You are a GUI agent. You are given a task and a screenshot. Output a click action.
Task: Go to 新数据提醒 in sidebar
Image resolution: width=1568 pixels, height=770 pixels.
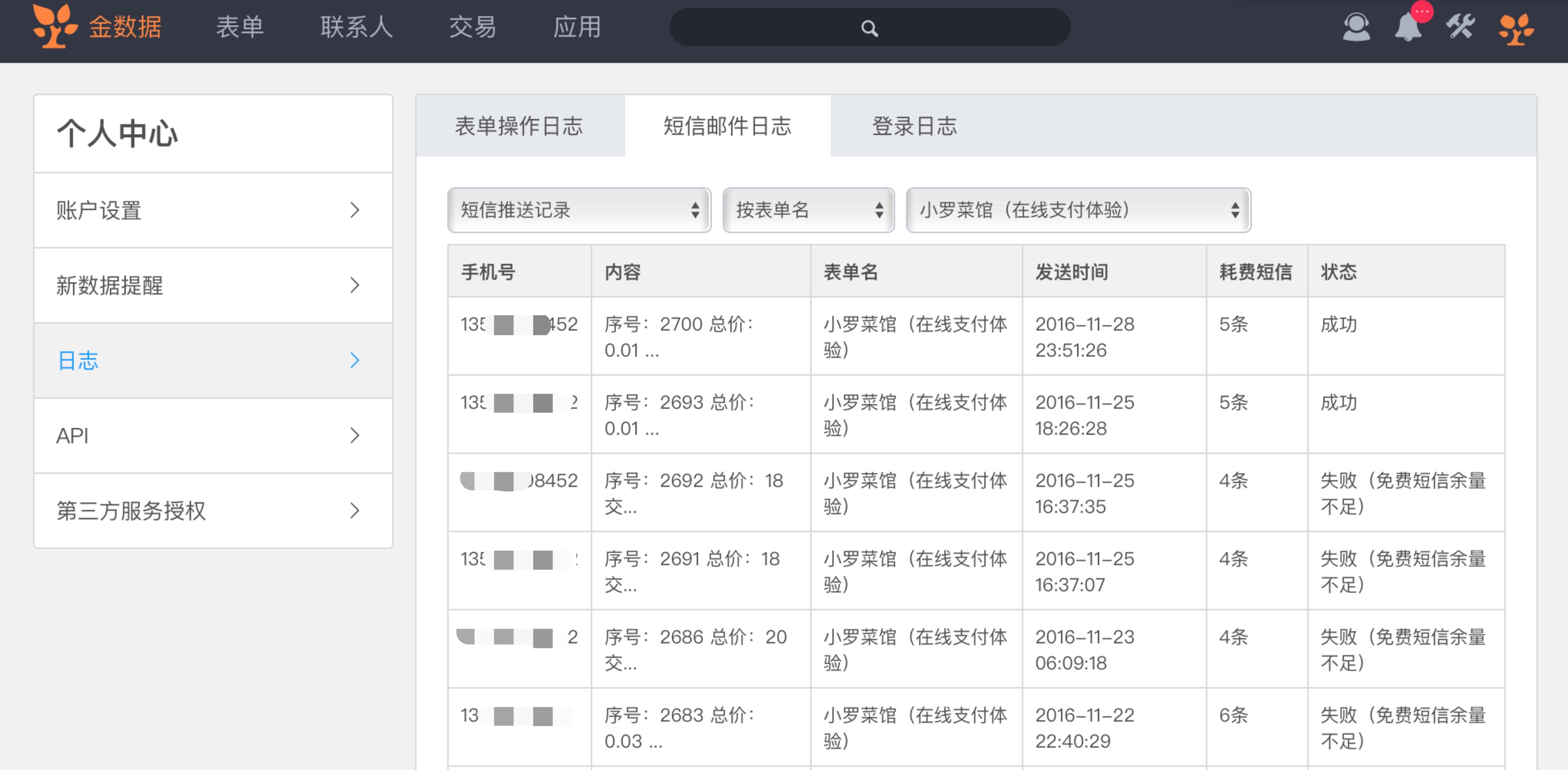pyautogui.click(x=213, y=285)
